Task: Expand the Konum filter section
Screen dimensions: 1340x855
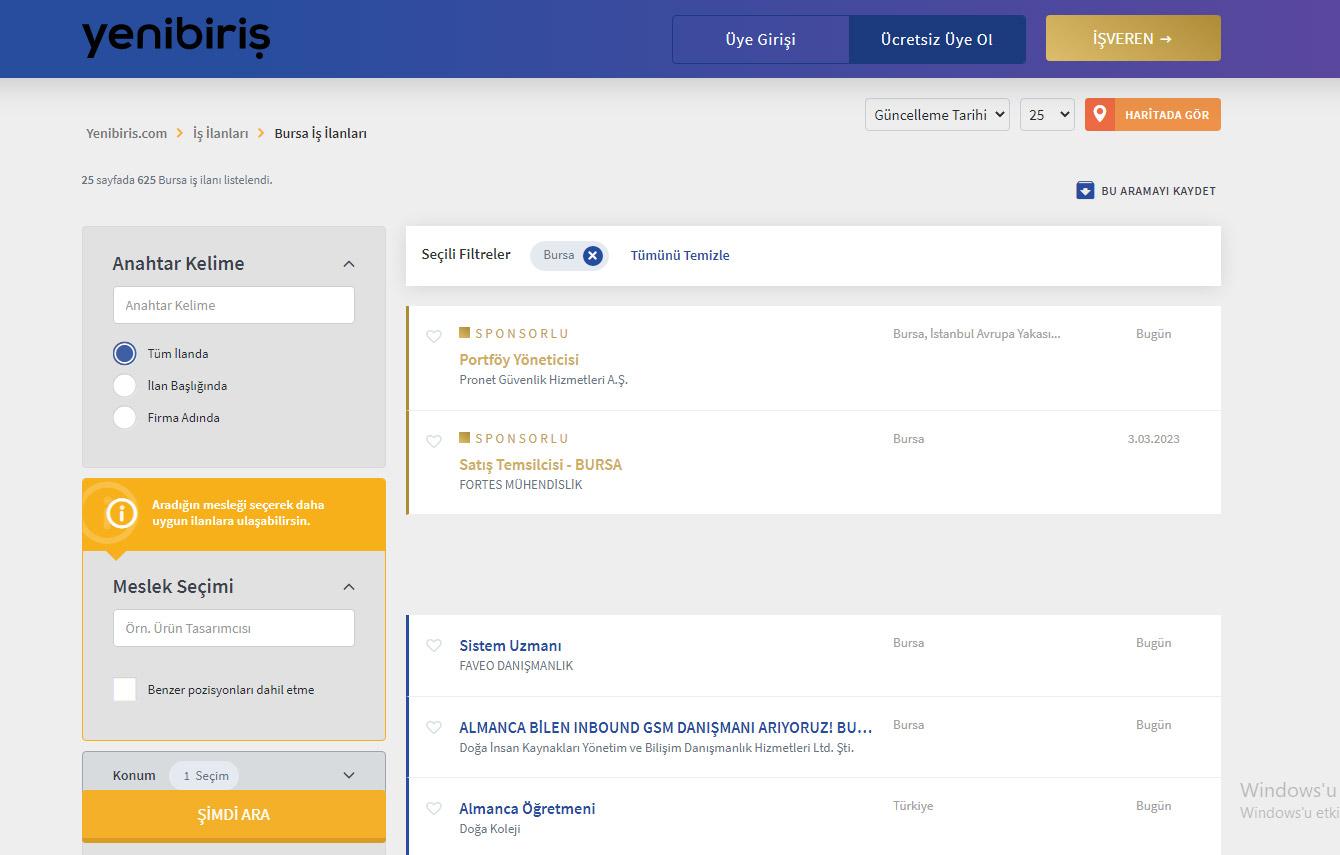Action: point(349,775)
